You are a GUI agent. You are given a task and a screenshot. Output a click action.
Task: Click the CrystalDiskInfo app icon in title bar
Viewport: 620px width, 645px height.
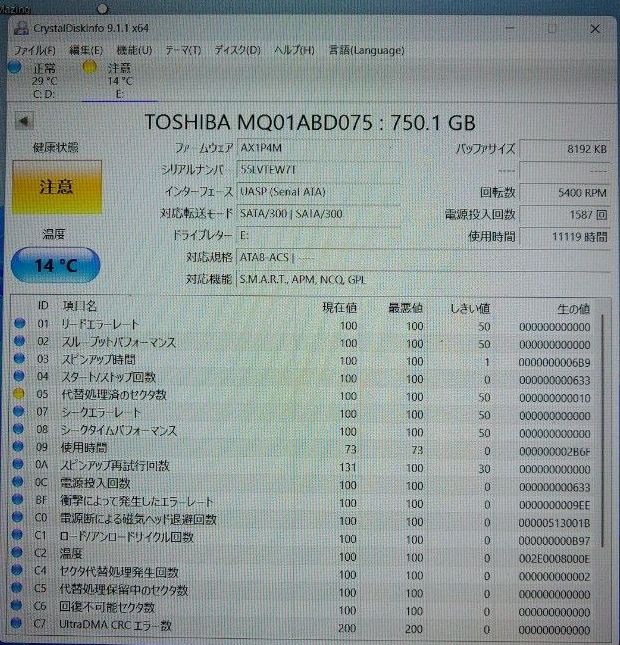point(21,28)
